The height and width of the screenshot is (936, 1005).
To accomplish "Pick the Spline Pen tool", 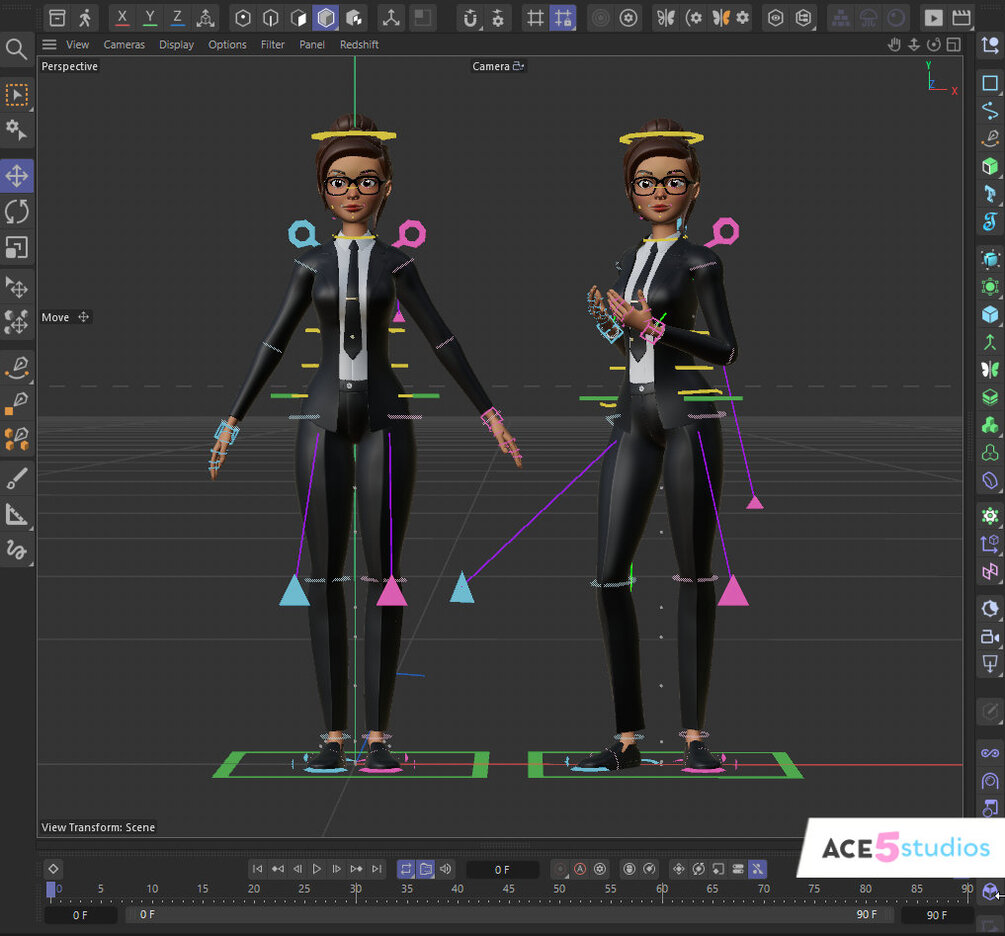I will click(x=17, y=367).
